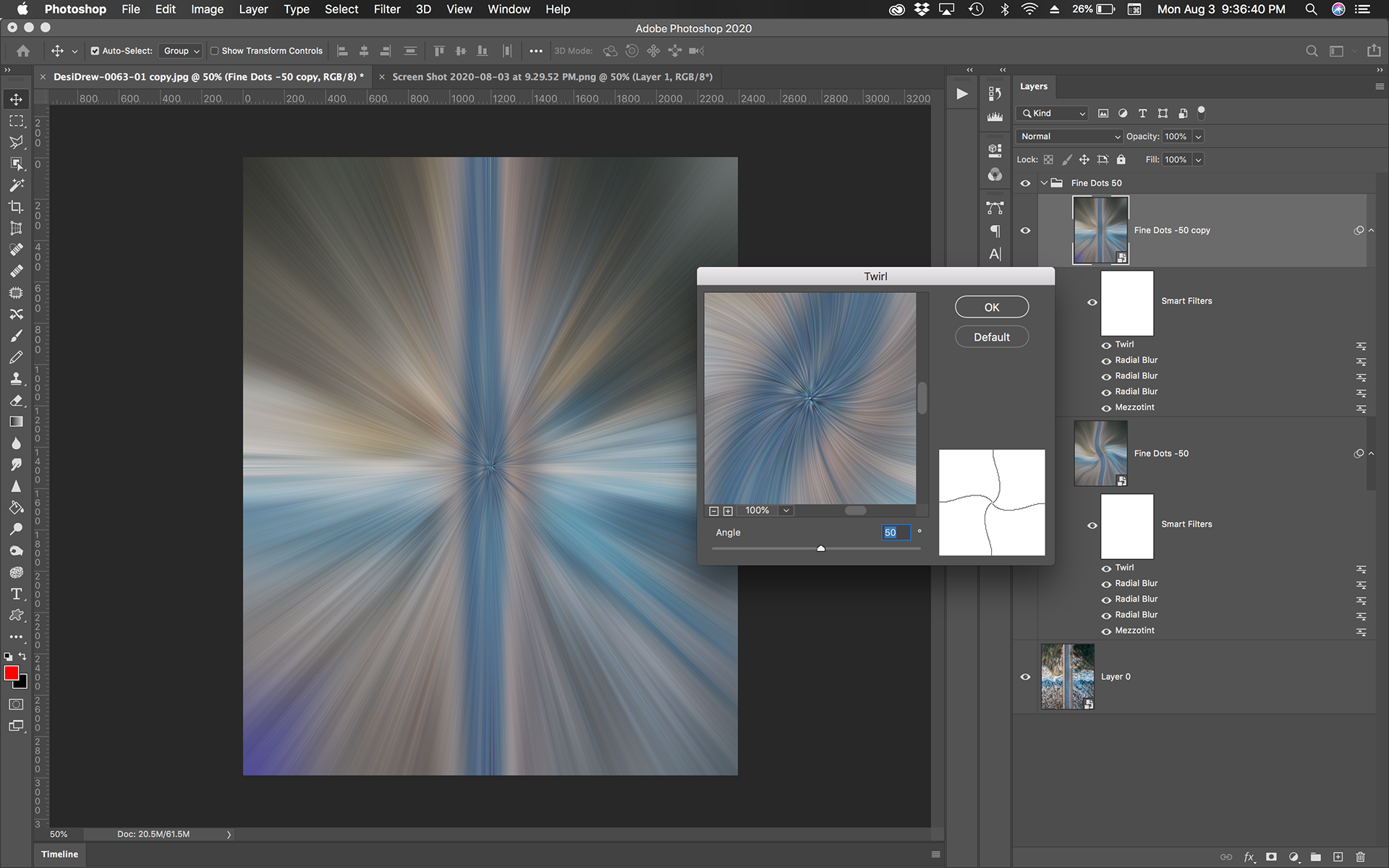Zoom out Twirl preview with minus button
The height and width of the screenshot is (868, 1389).
(714, 511)
